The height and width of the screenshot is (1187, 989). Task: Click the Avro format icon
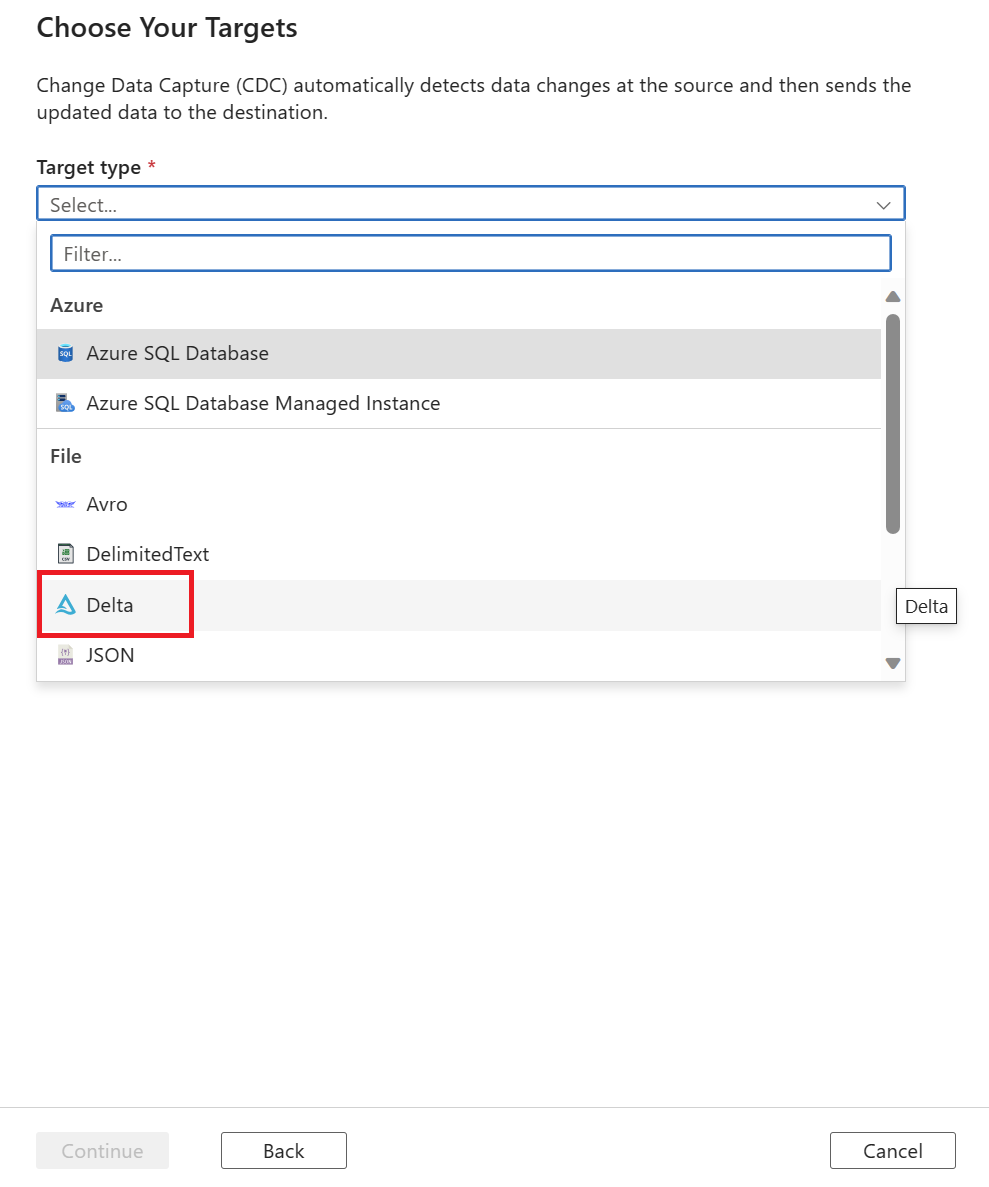point(64,504)
